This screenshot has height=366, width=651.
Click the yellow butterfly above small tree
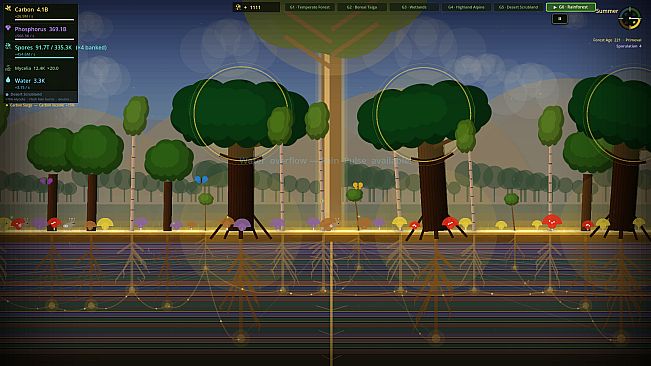[x=357, y=185]
